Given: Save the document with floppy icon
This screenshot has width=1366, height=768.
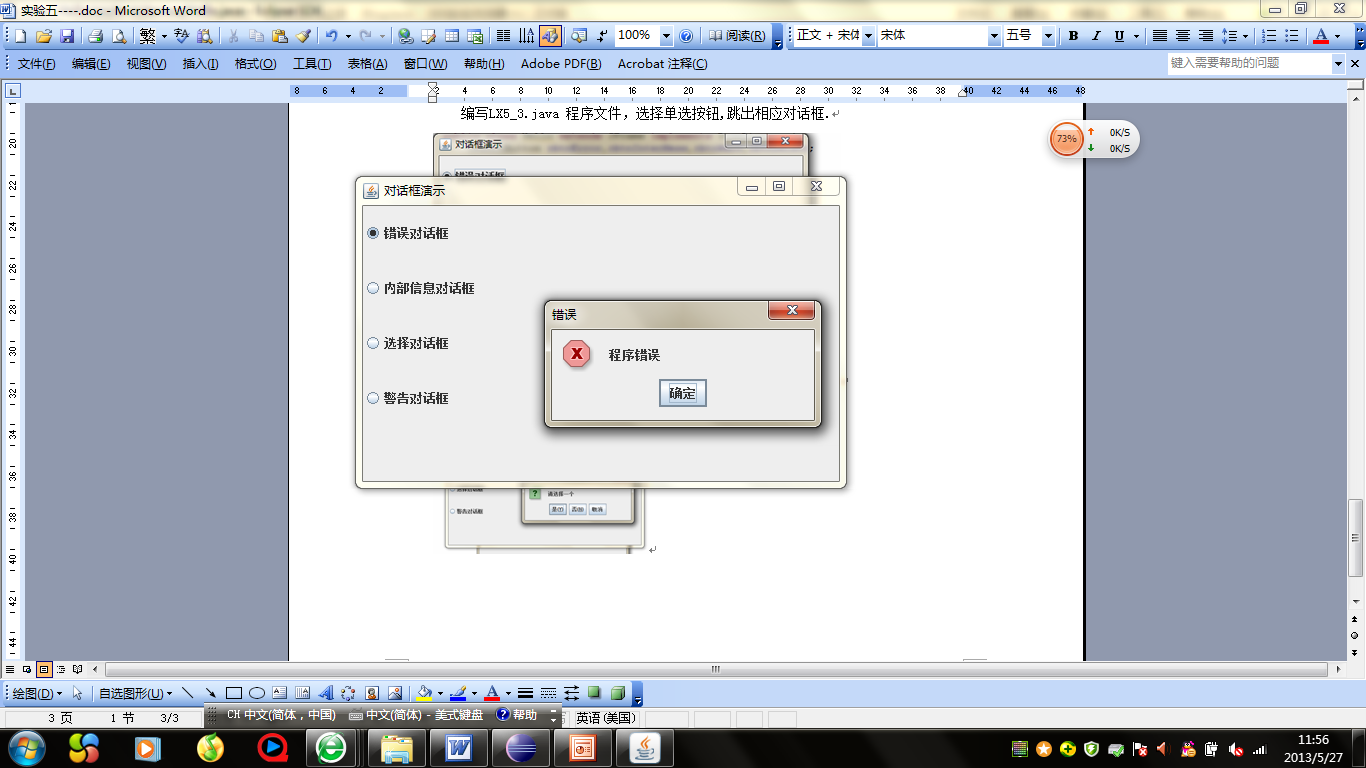Looking at the screenshot, I should click(67, 36).
